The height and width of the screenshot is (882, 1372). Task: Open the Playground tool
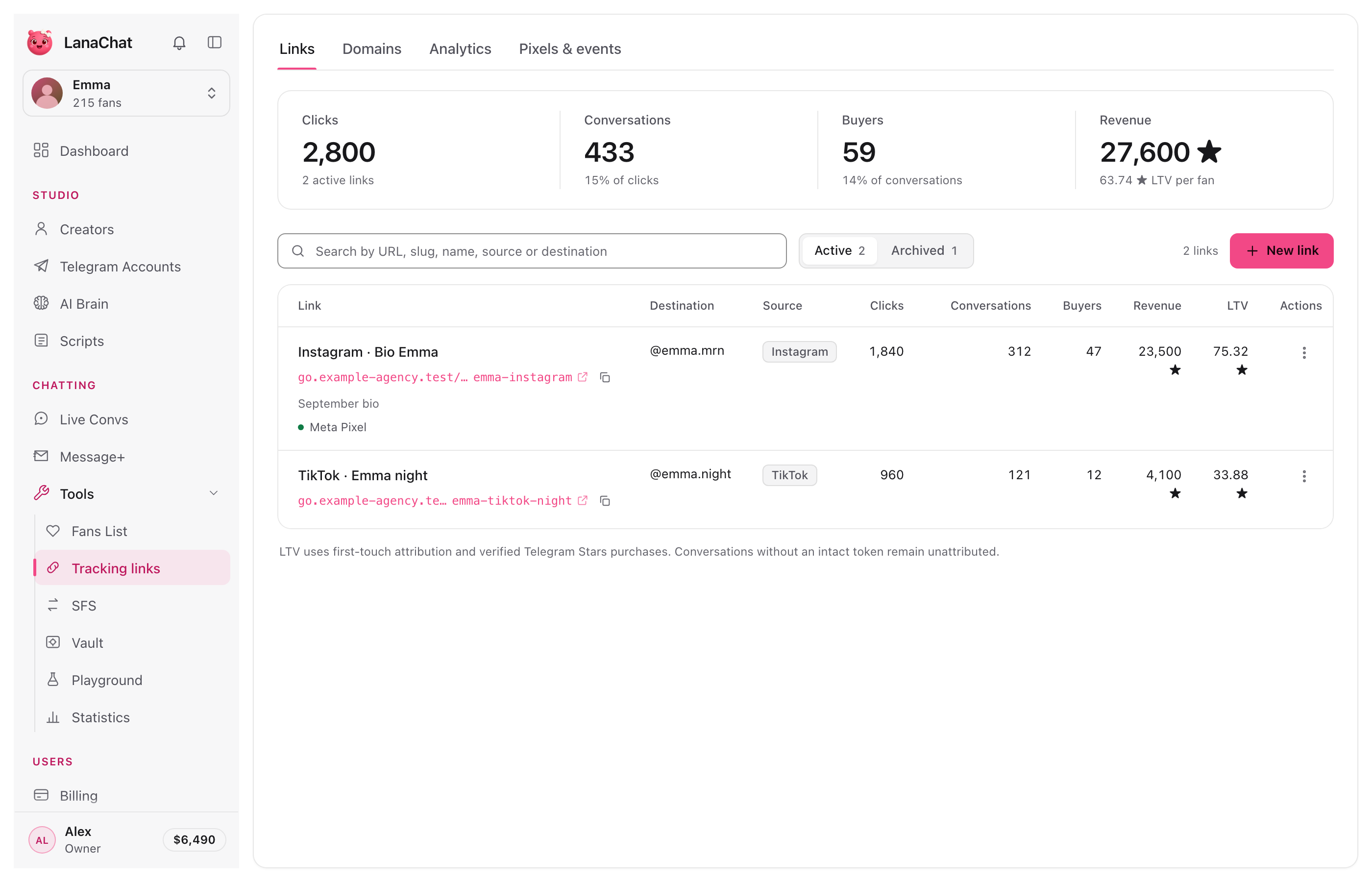pos(132,680)
